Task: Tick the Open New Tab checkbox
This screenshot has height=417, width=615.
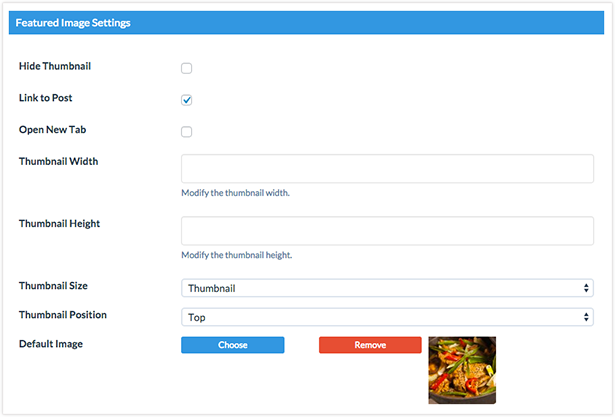Action: coord(186,132)
